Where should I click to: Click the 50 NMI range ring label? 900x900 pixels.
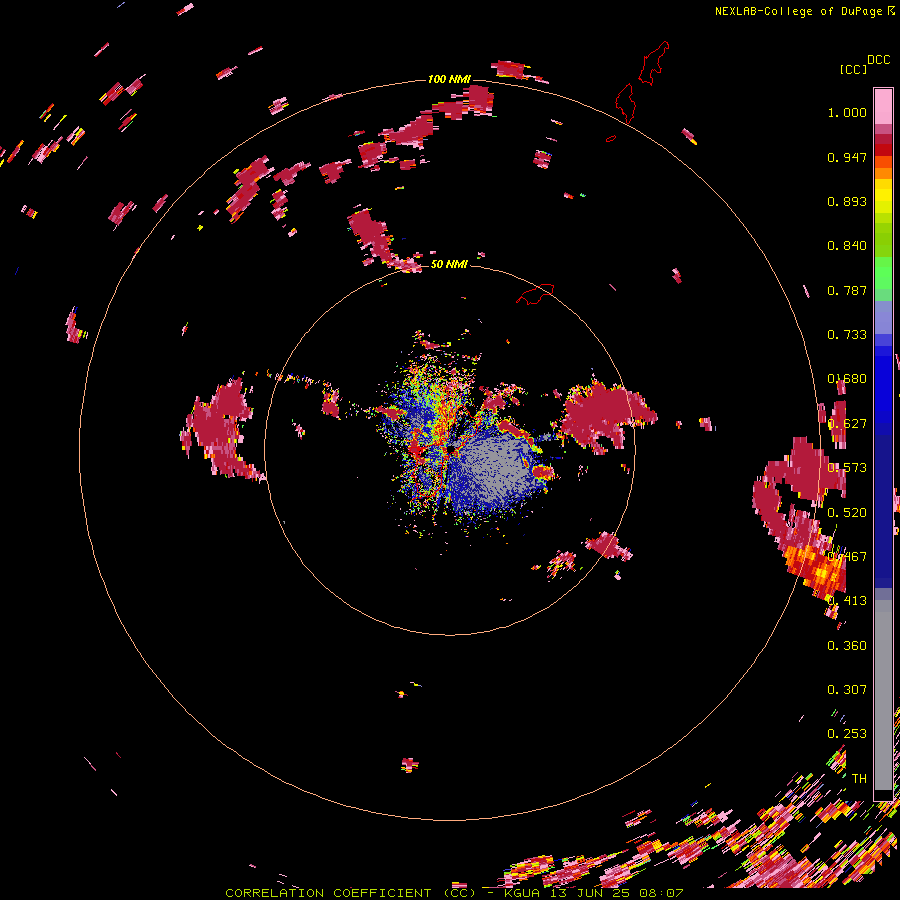click(x=449, y=264)
